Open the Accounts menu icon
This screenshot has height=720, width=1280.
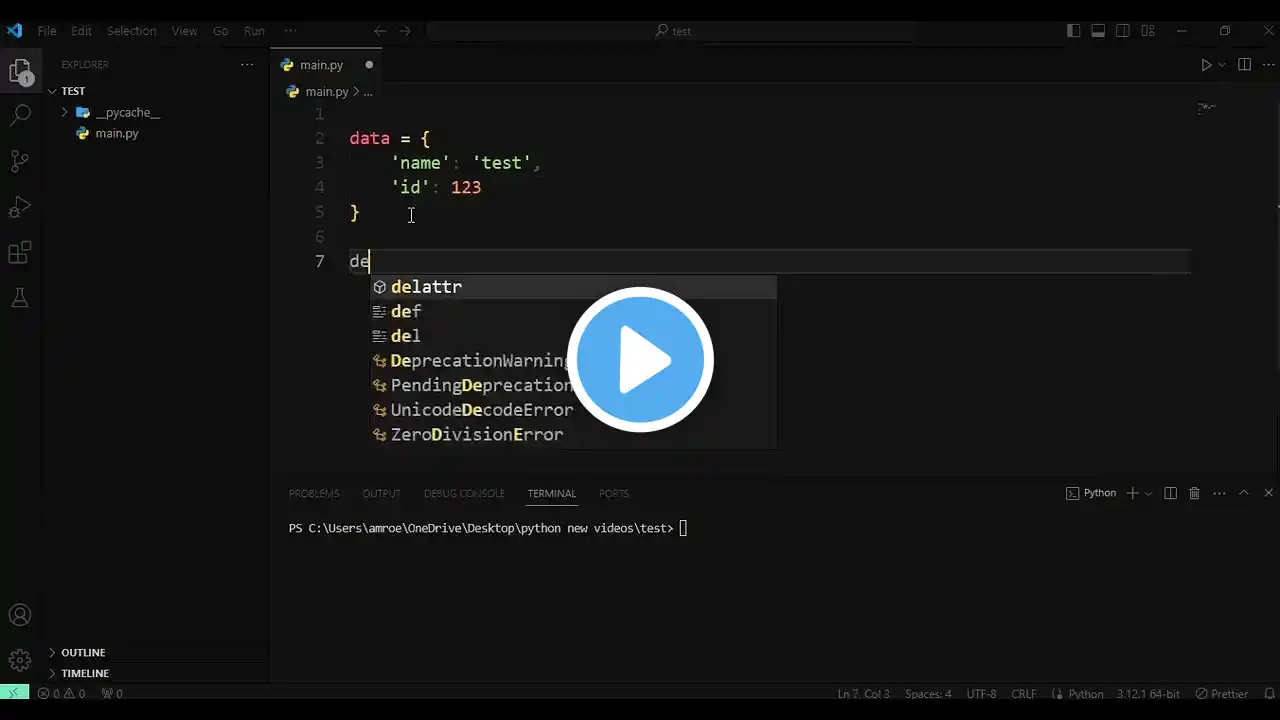[20, 615]
